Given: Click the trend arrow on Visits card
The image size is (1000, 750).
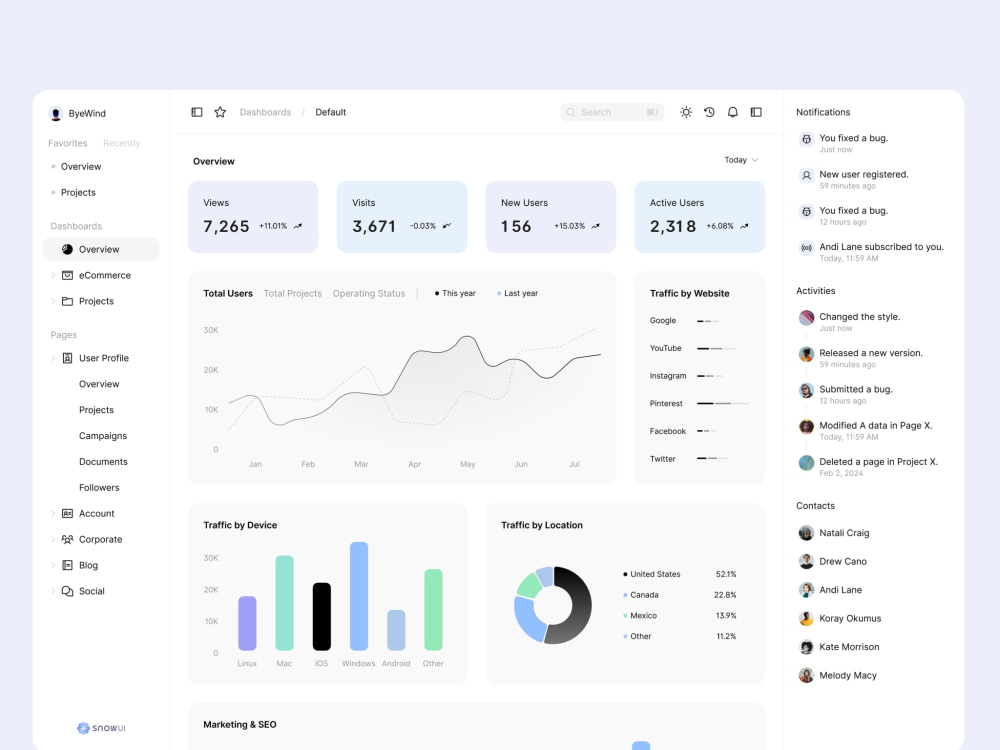Looking at the screenshot, I should coord(446,226).
